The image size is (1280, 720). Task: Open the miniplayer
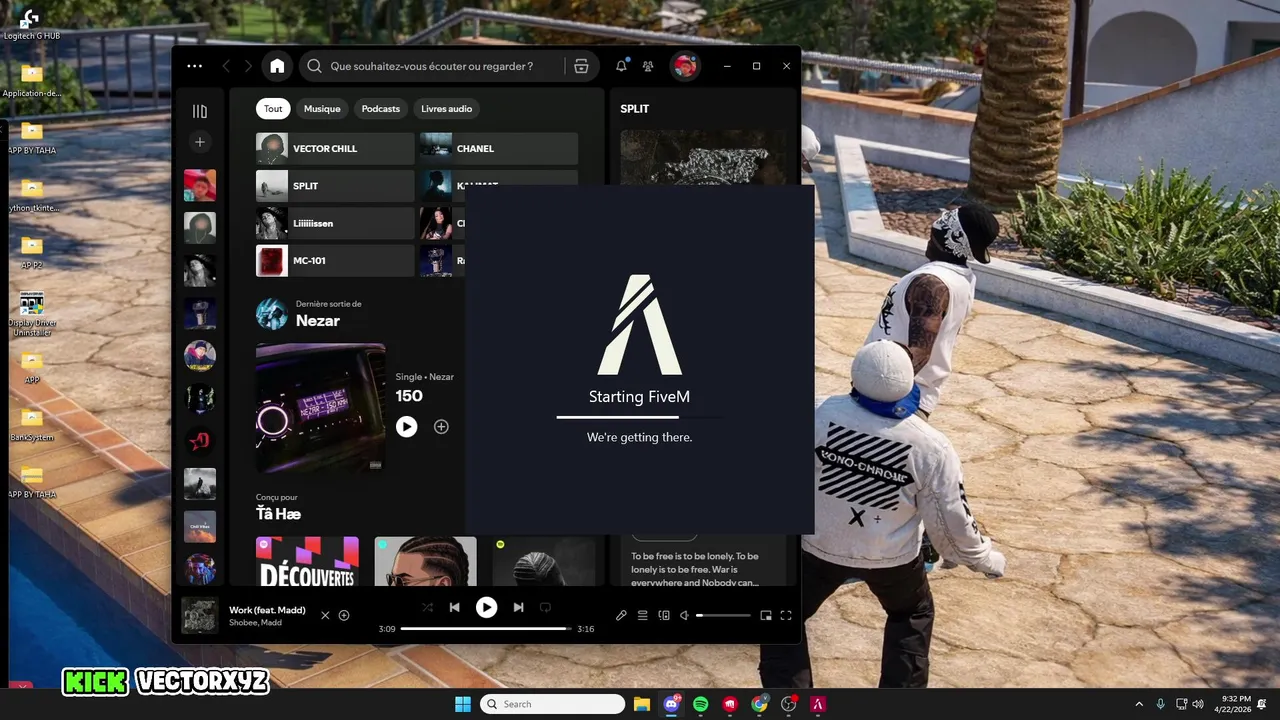766,616
